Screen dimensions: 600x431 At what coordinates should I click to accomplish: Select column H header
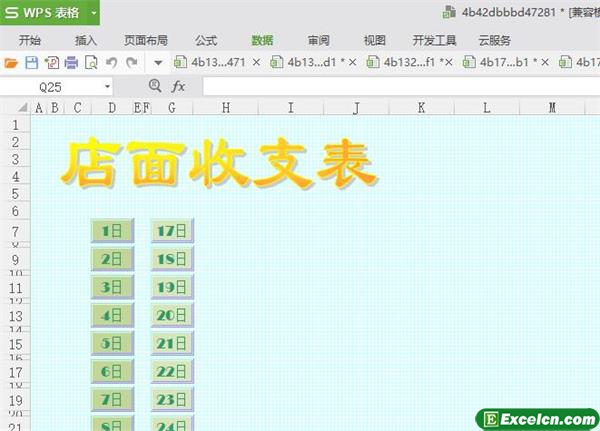pyautogui.click(x=225, y=107)
